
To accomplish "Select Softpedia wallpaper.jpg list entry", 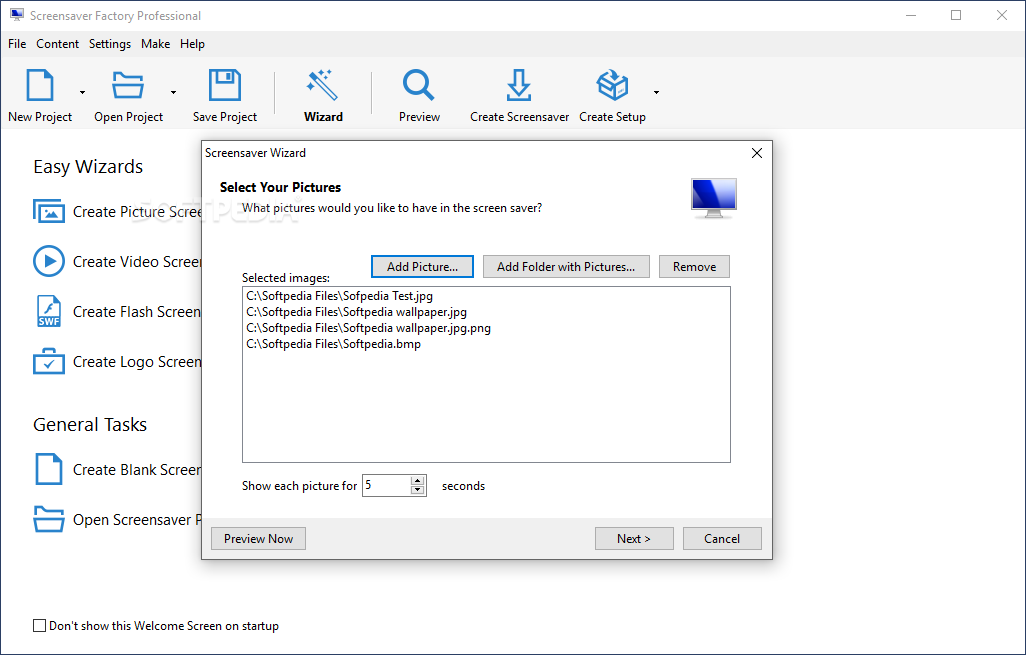I will tap(357, 312).
